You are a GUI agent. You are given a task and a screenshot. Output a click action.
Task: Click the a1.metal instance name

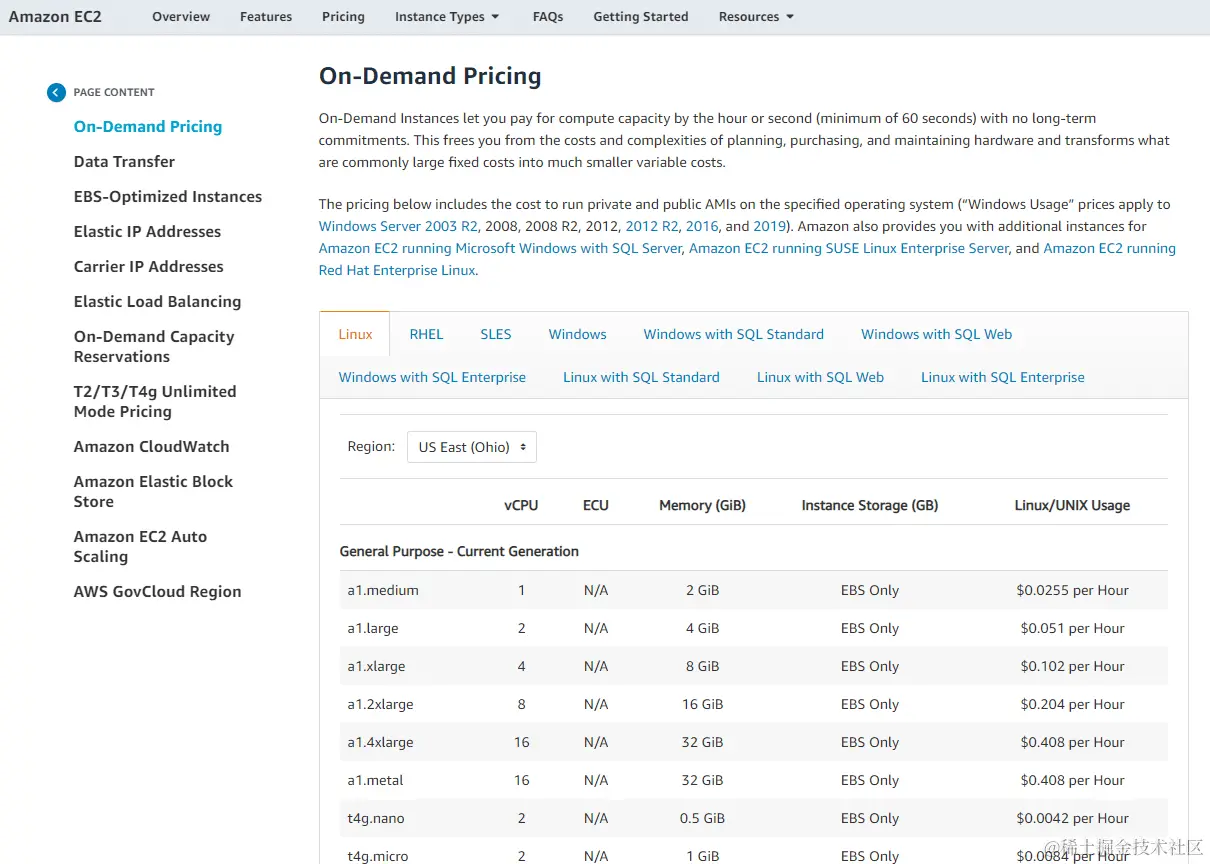pos(375,780)
